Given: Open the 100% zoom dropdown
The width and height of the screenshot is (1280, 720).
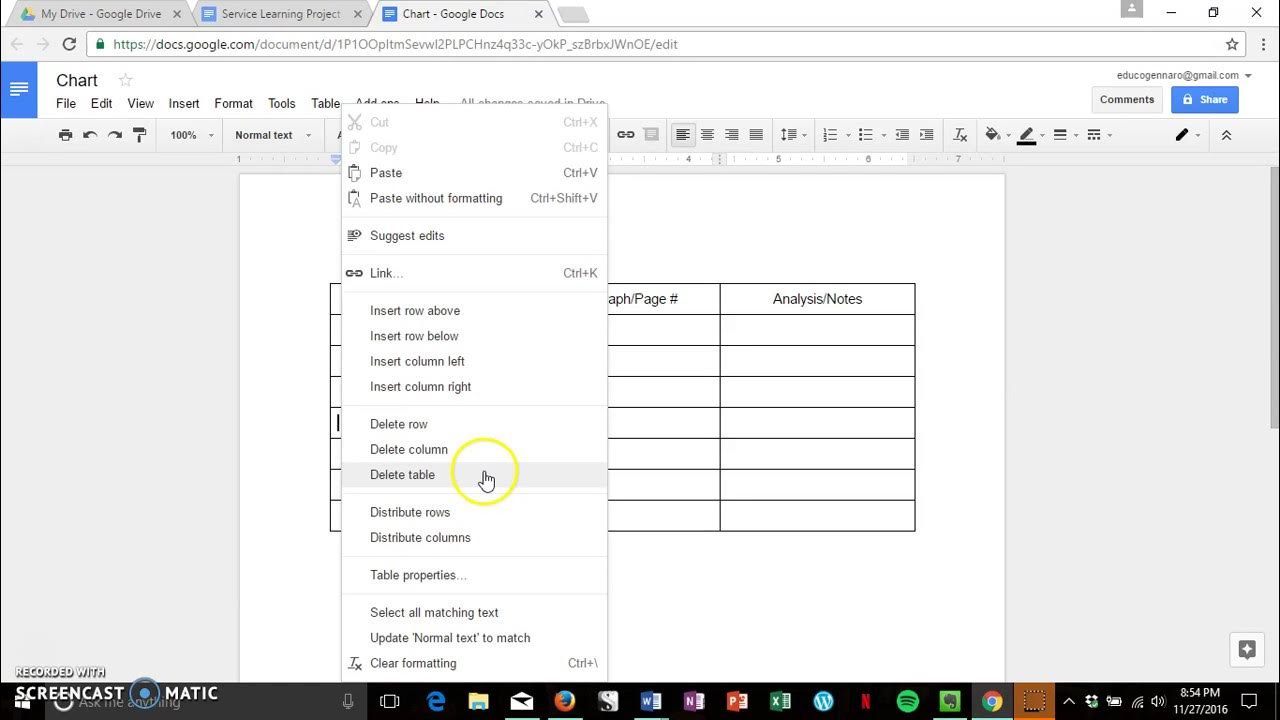Looking at the screenshot, I should coord(191,135).
